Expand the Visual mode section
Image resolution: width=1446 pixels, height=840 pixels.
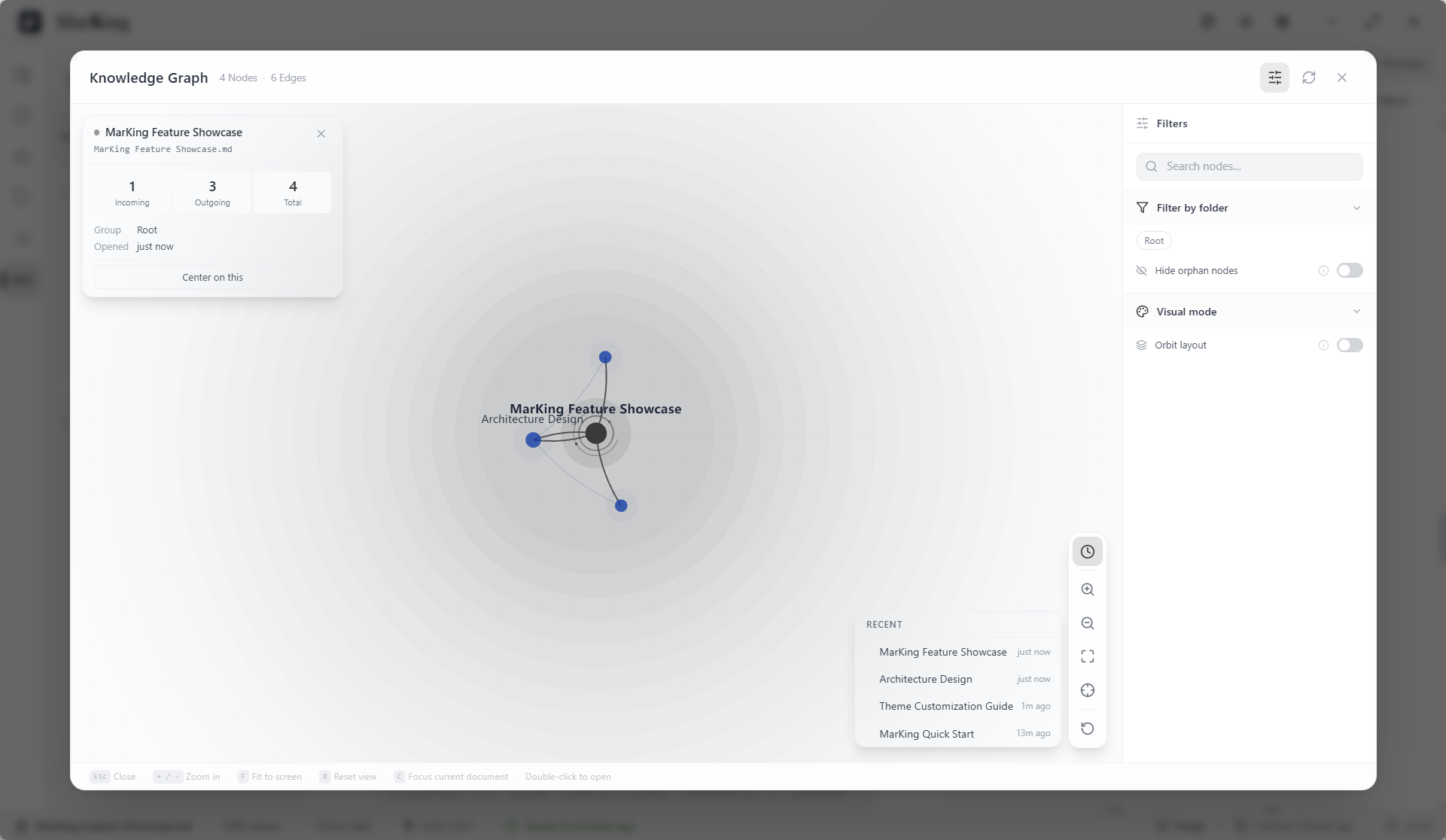tap(1357, 311)
